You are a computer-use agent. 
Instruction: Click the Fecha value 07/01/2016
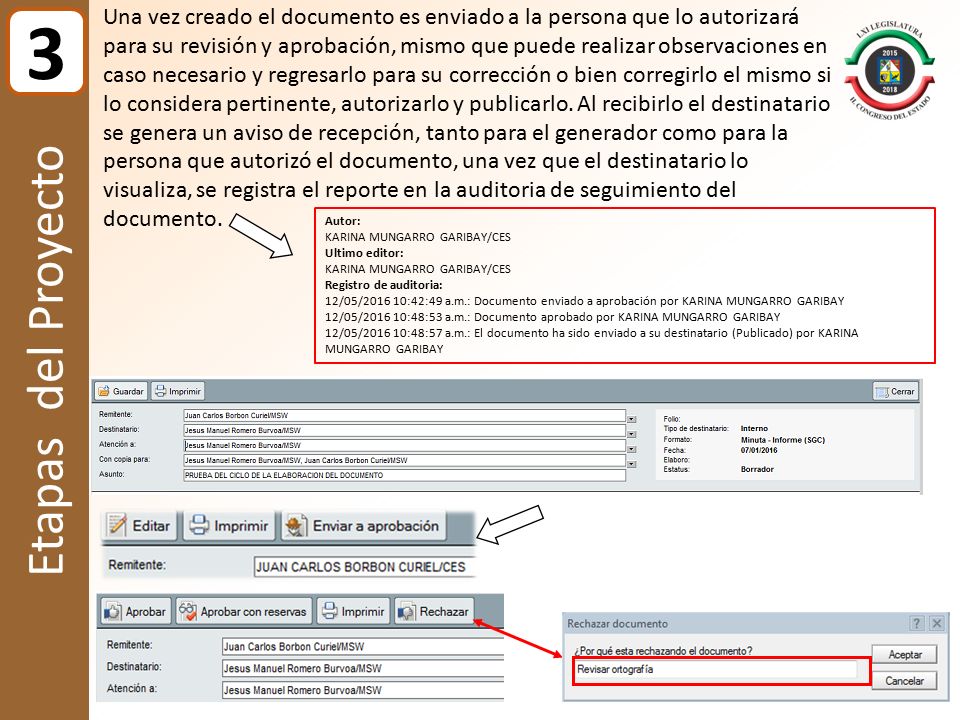pos(759,450)
